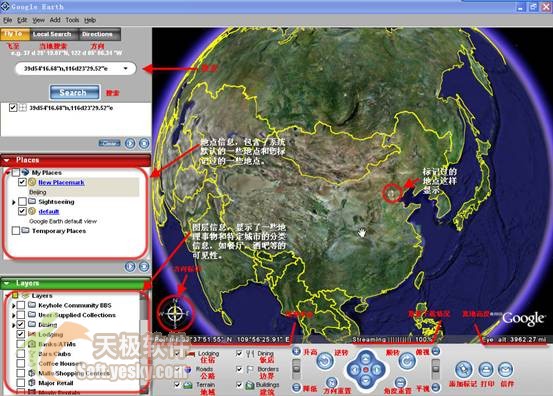Switch to the Local Search tab

tap(52, 34)
